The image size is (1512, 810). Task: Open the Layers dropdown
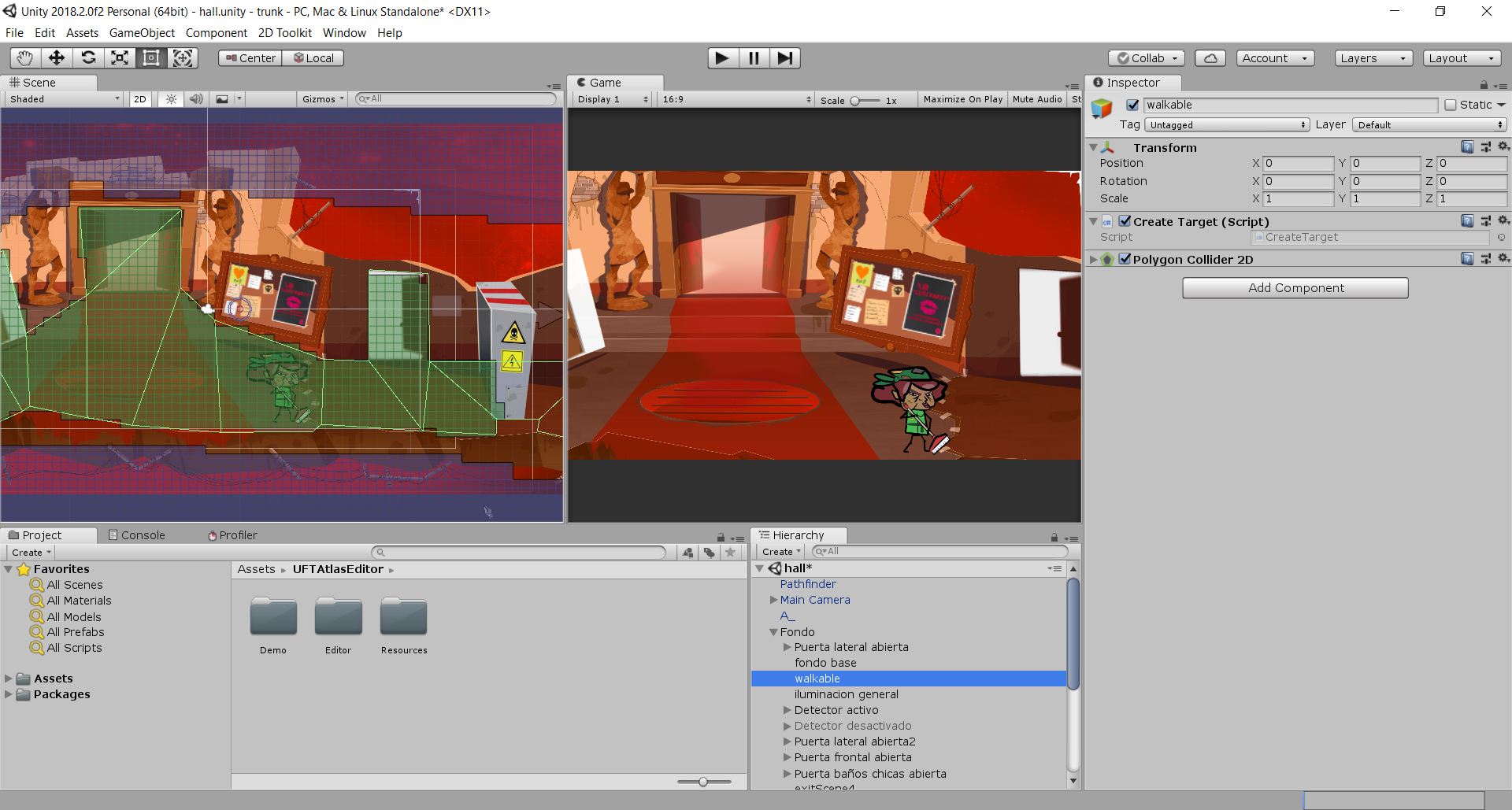1373,58
